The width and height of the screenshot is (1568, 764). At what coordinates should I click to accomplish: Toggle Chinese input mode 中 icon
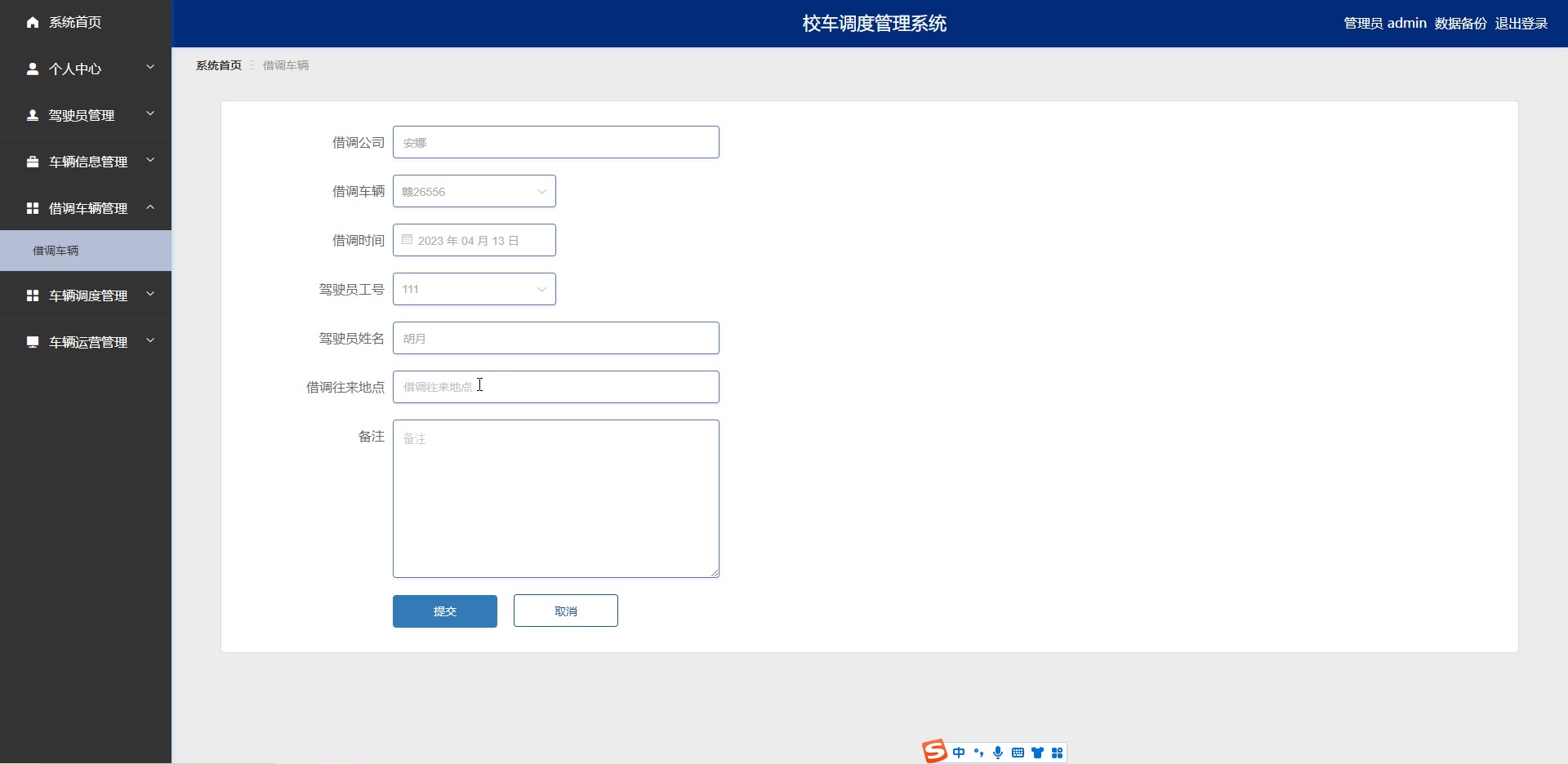(x=959, y=753)
